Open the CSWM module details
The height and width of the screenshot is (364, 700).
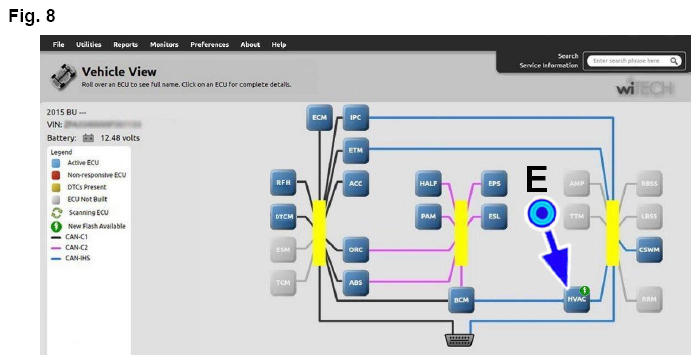coord(649,250)
